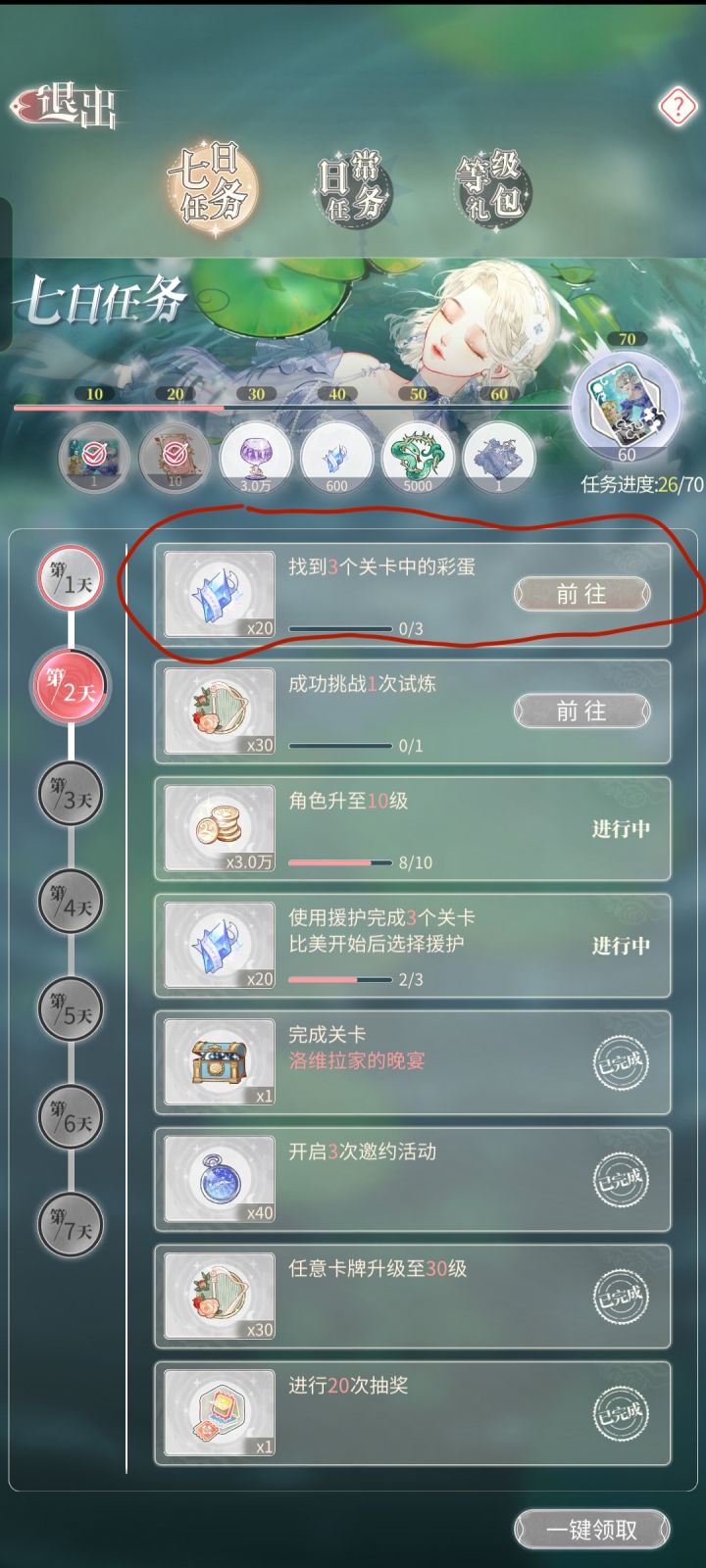Select day 第1天 in the sidebar
Screen dimensions: 706x1568
point(72,580)
